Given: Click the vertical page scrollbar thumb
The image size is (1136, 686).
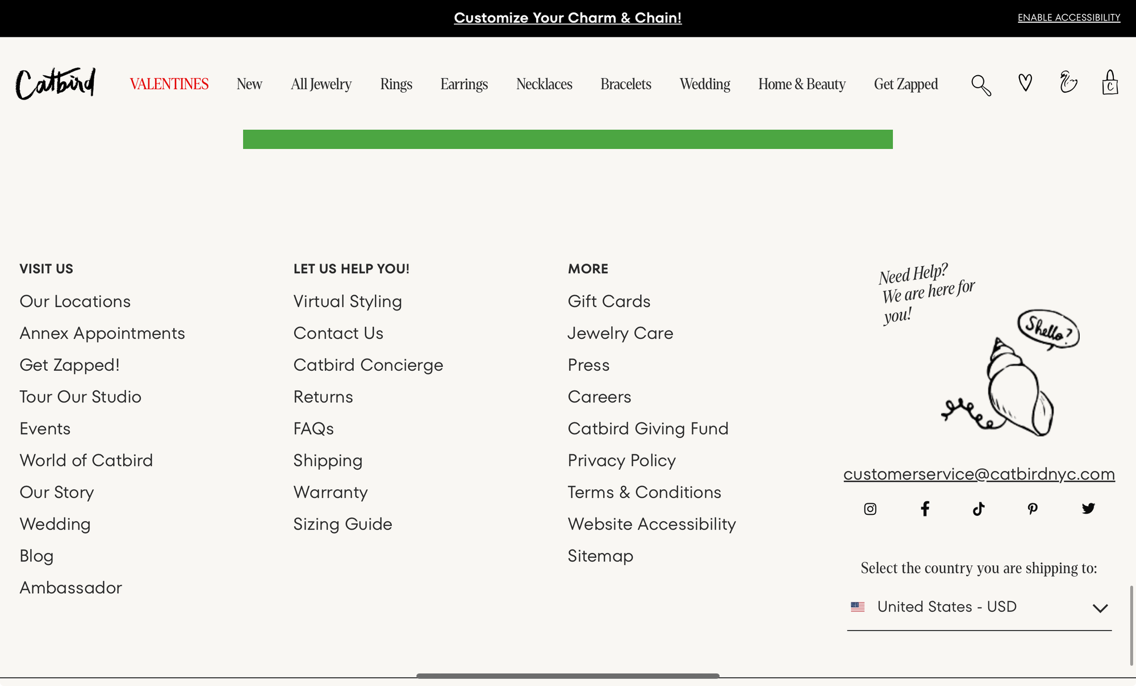Looking at the screenshot, I should pos(1130,625).
